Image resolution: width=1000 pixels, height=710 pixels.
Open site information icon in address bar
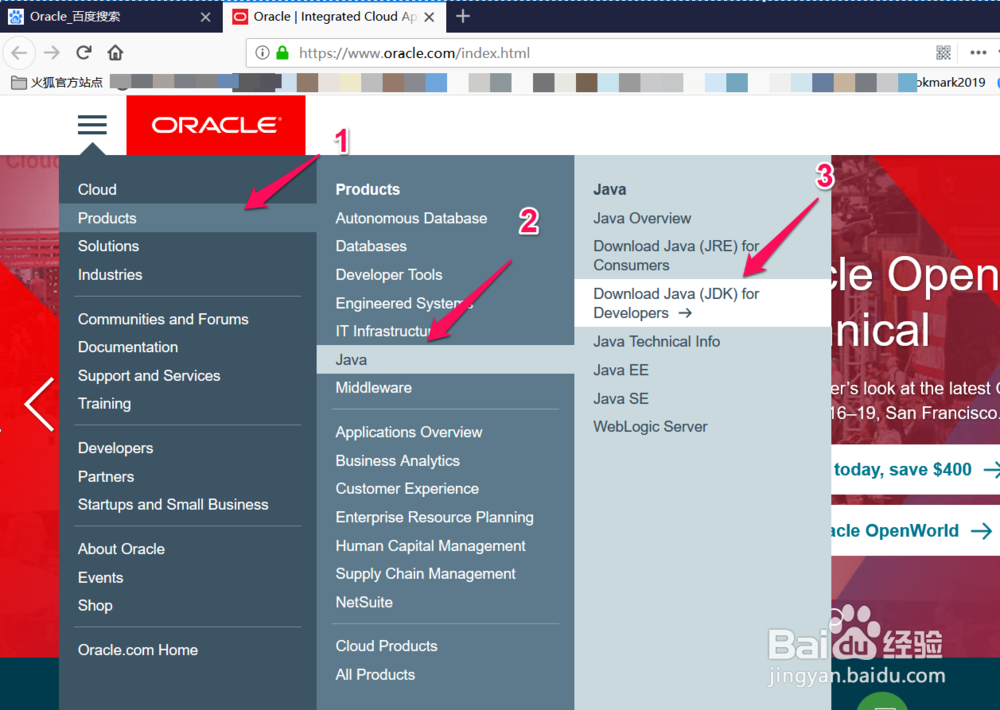pos(262,52)
